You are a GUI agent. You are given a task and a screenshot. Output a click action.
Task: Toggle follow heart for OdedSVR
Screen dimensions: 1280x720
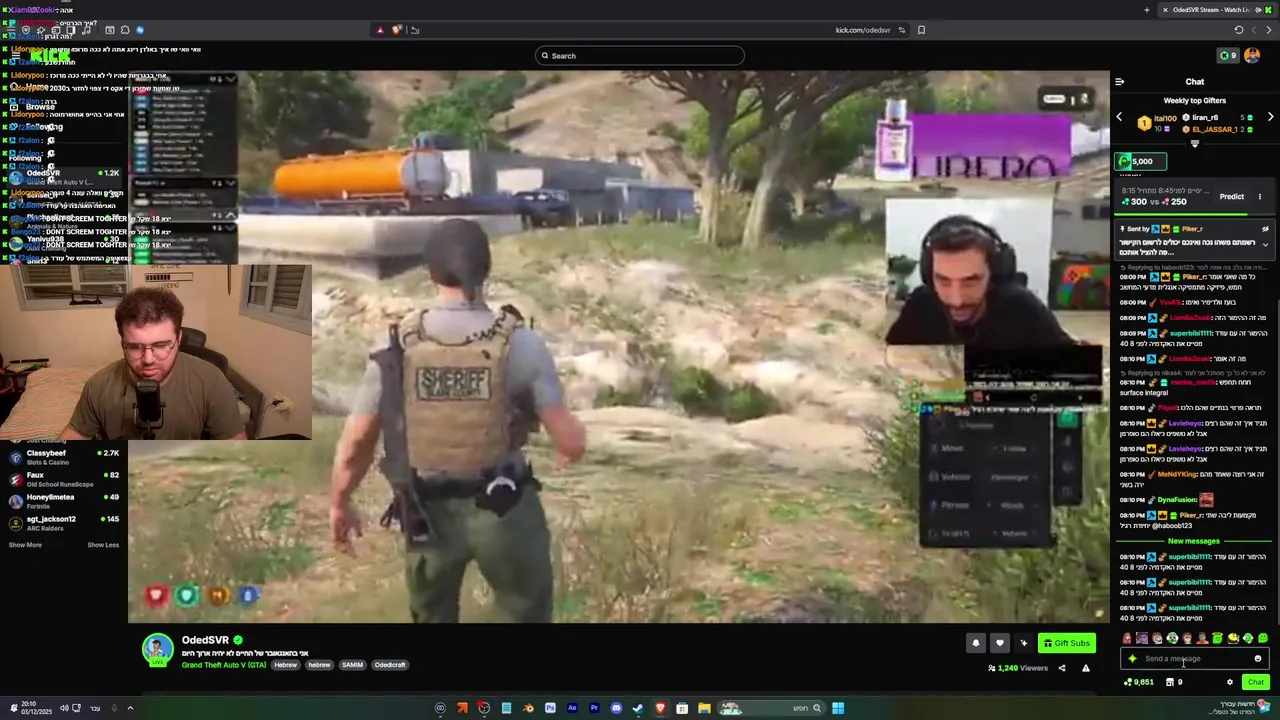(999, 643)
